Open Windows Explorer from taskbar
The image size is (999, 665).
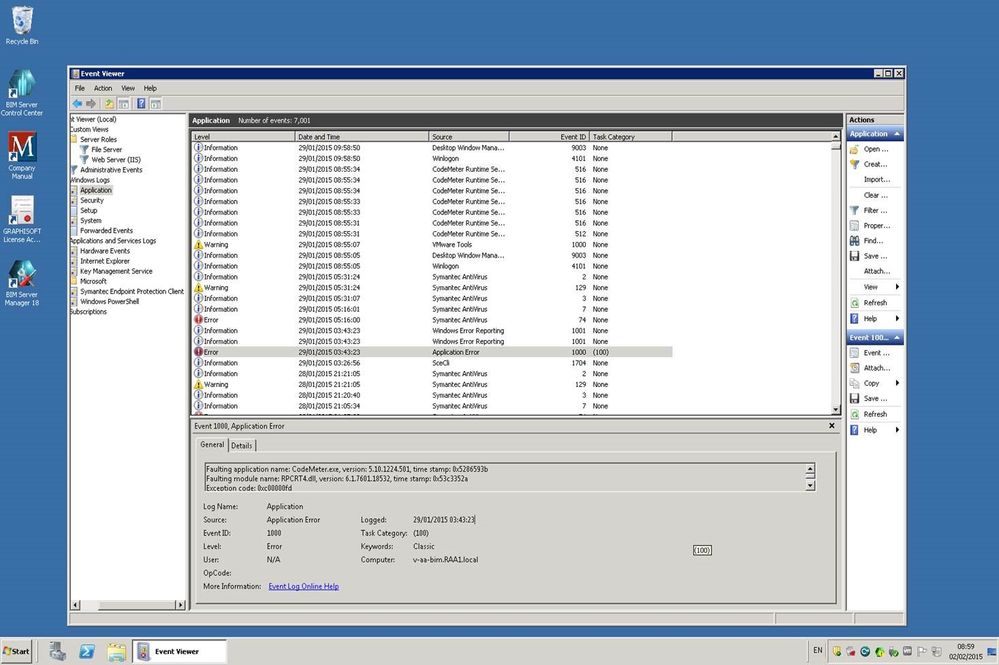click(116, 651)
